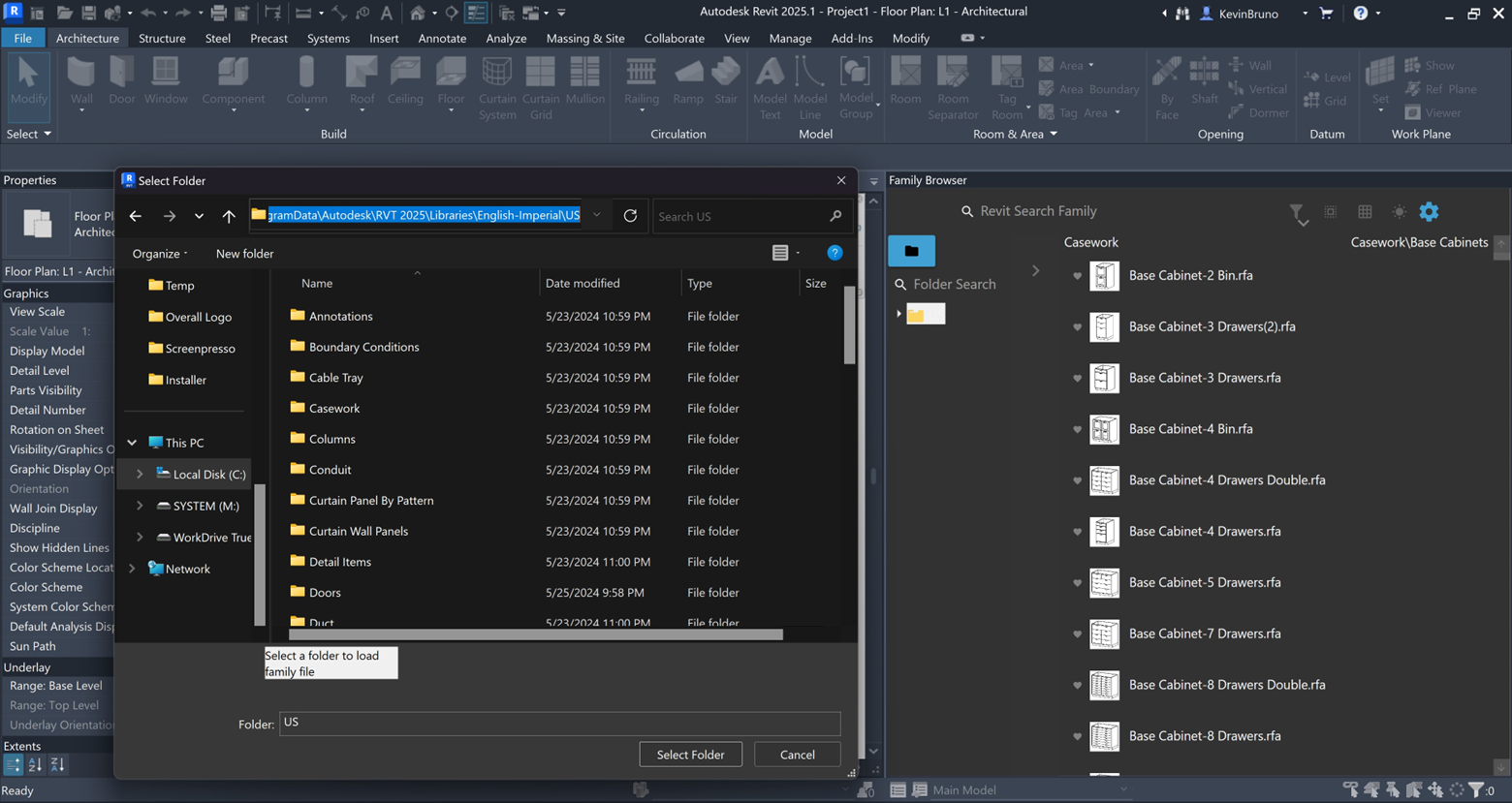Collapse the This PC tree node
Viewport: 1512px width, 803px height.
132,443
